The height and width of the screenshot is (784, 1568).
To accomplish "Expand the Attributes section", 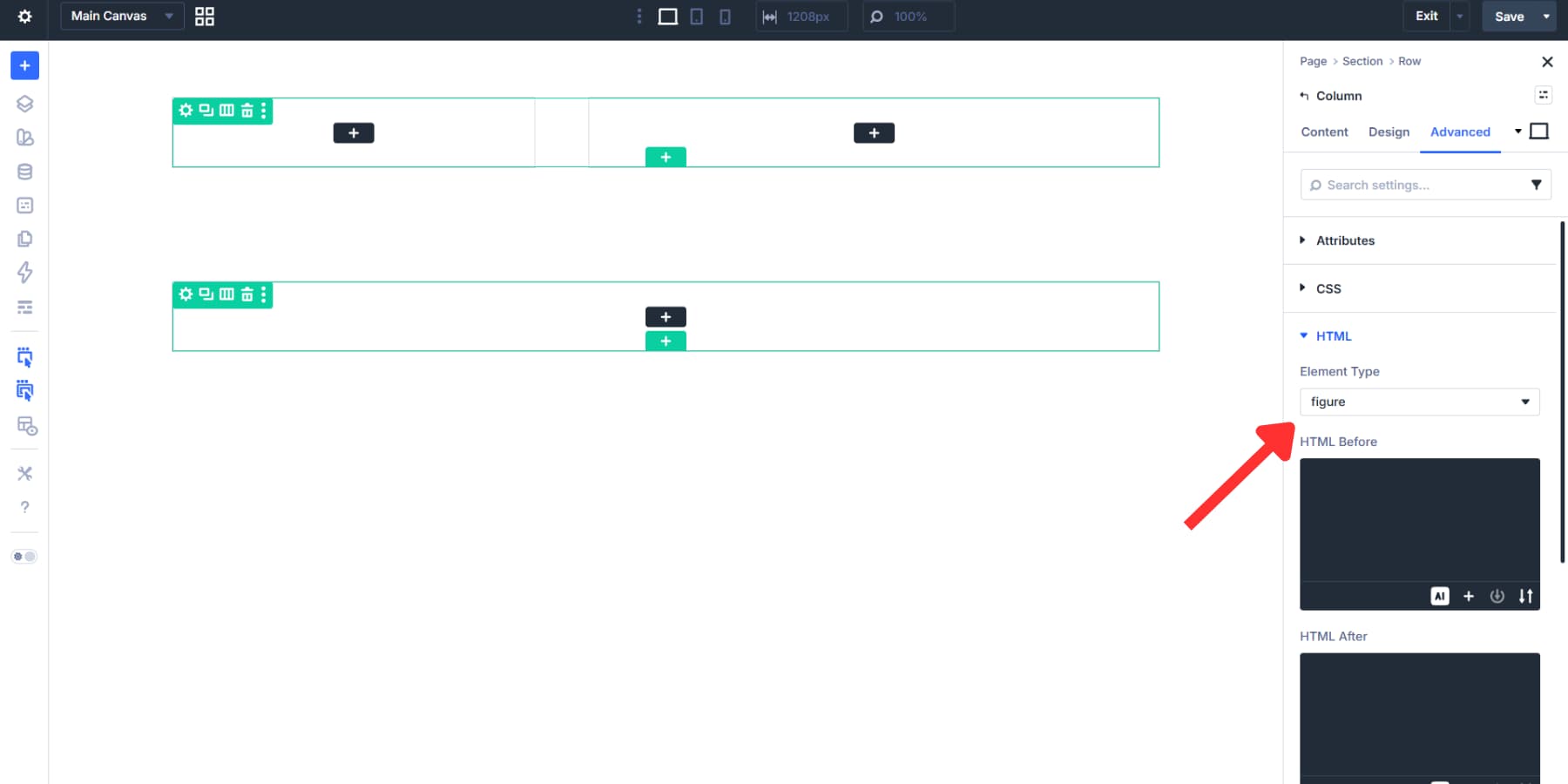I will pos(1345,240).
